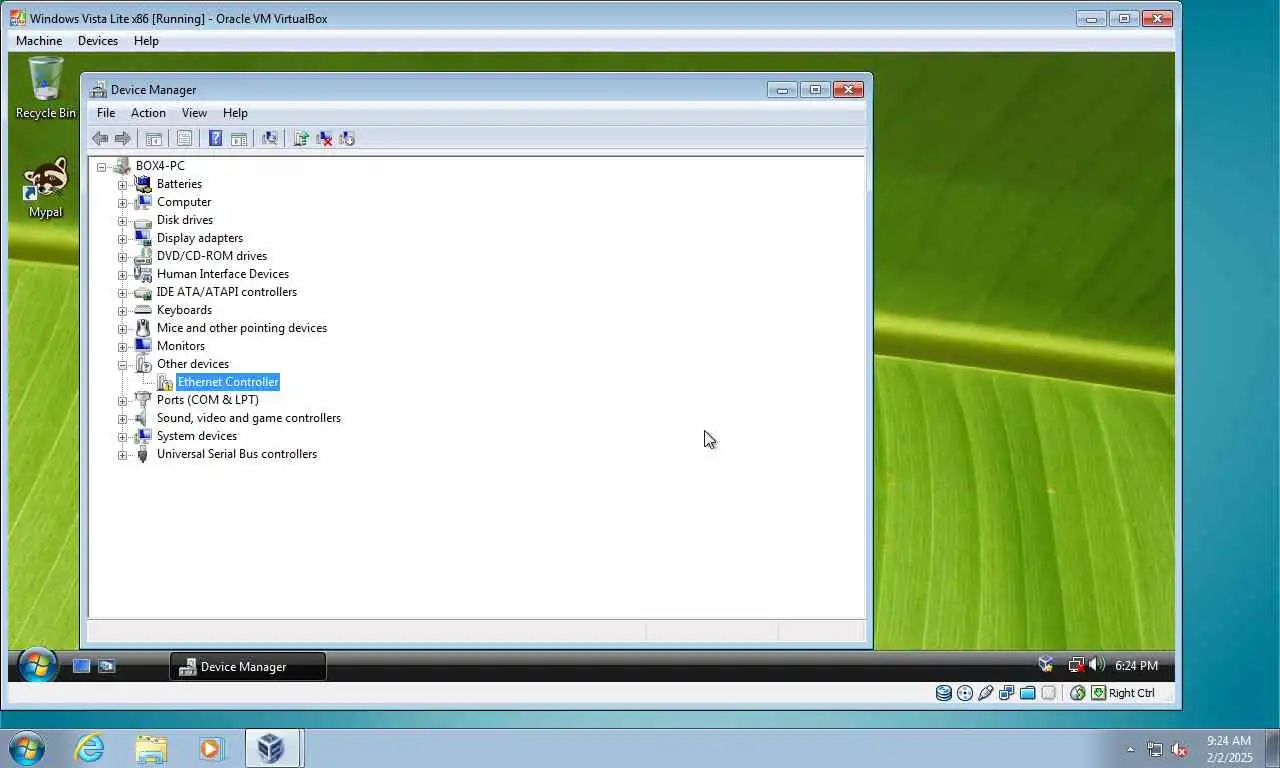The width and height of the screenshot is (1280, 768).
Task: Click the Back arrow in Device Manager toolbar
Action: [100, 138]
